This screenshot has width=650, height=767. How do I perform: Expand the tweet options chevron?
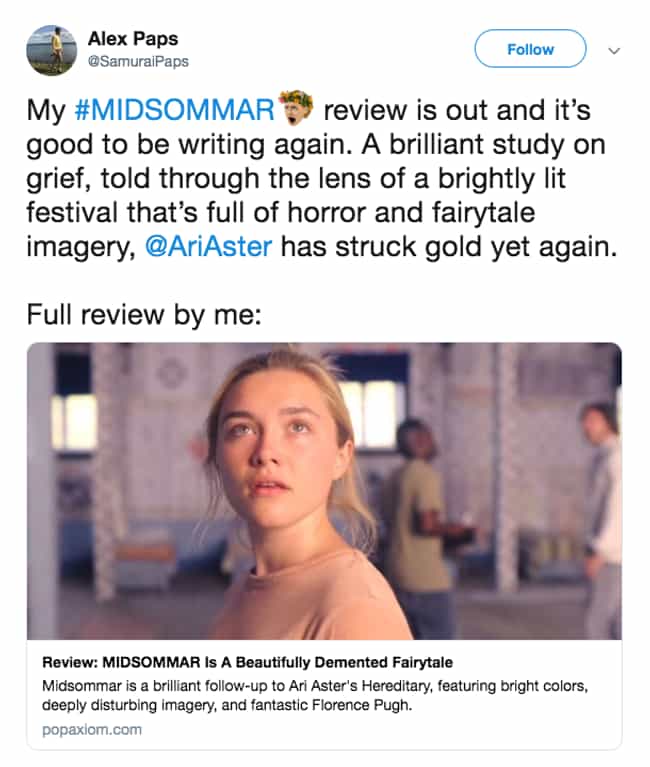pos(614,50)
